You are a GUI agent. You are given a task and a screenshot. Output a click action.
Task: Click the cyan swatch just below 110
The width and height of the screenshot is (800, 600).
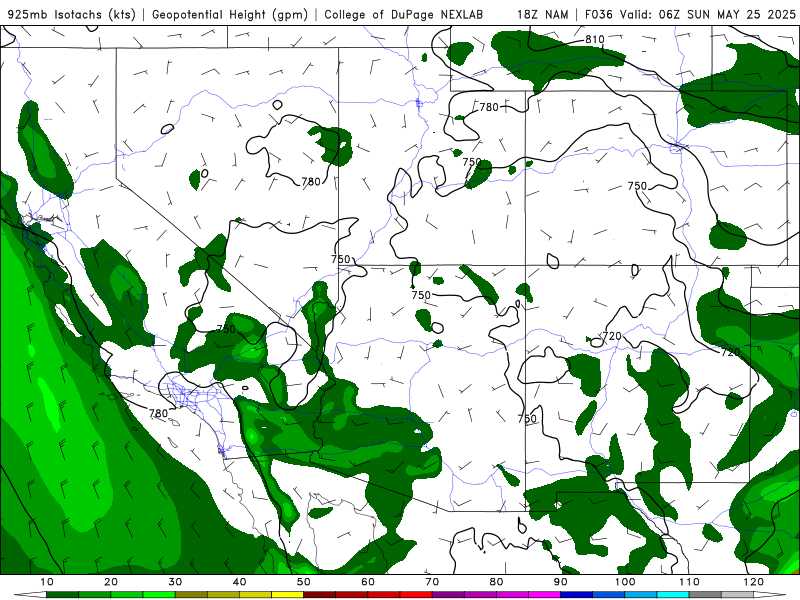[673, 595]
